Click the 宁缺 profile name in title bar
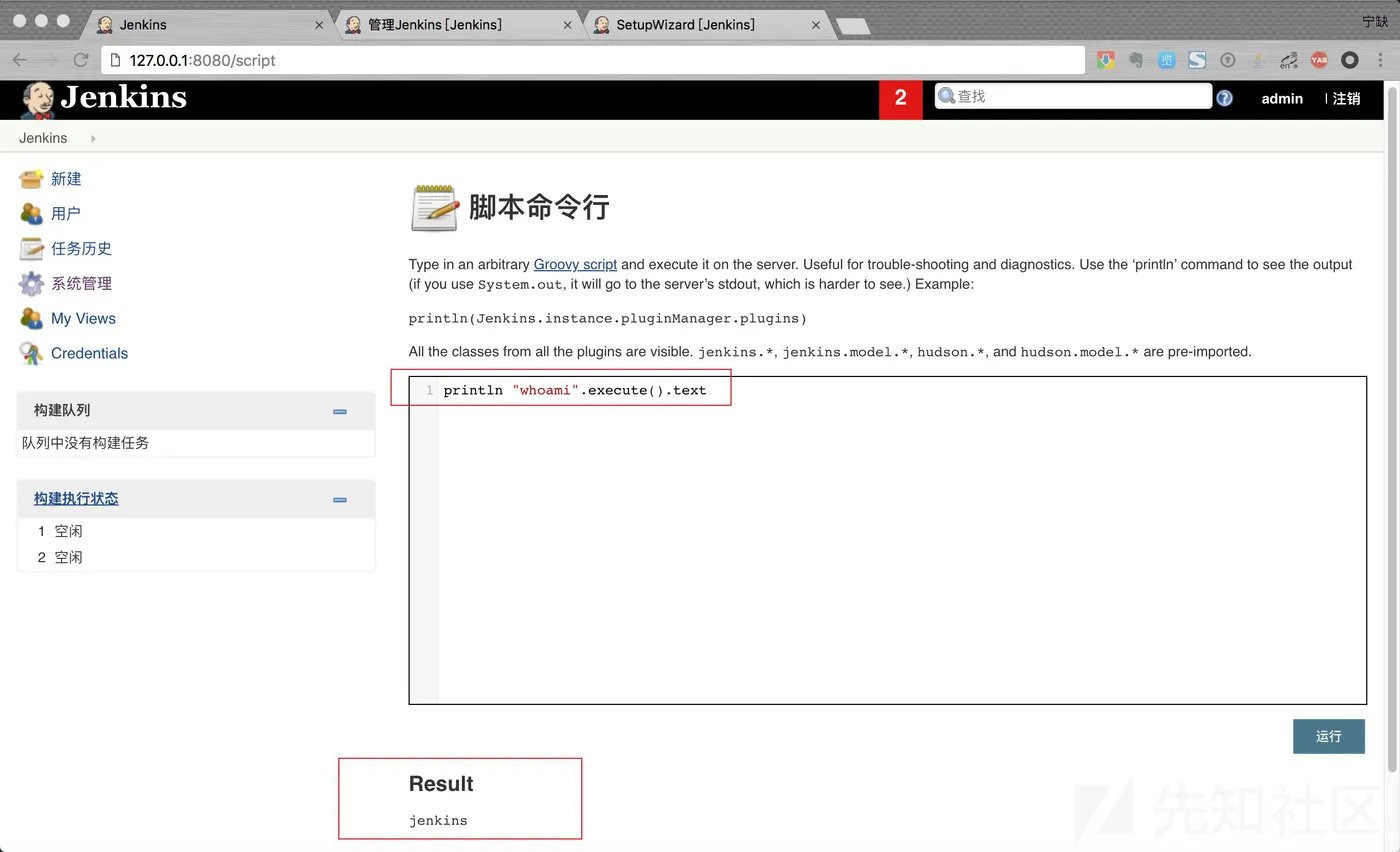This screenshot has width=1400, height=852. pyautogui.click(x=1375, y=21)
